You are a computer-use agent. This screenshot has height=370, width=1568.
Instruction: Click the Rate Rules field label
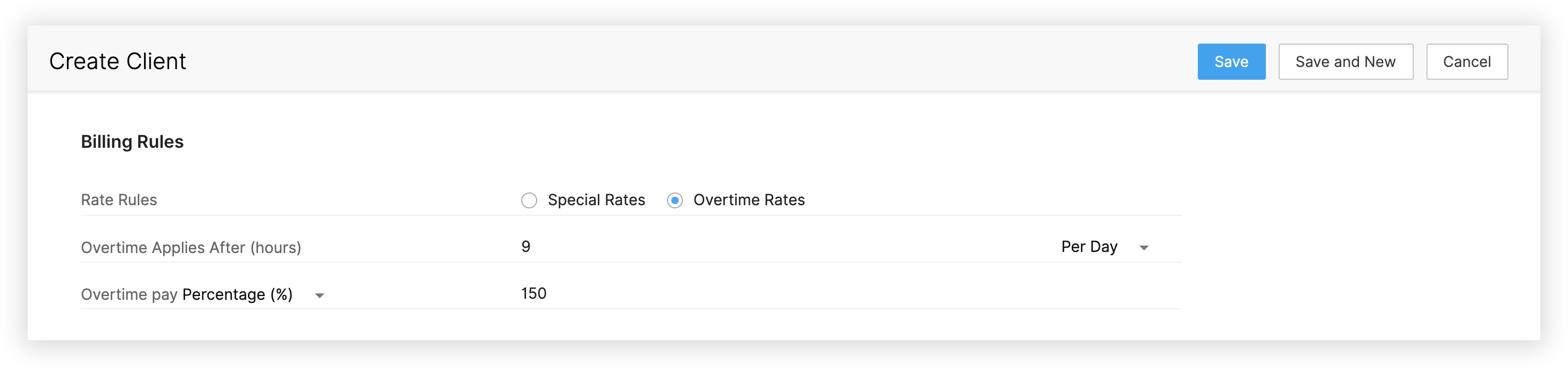pyautogui.click(x=119, y=200)
